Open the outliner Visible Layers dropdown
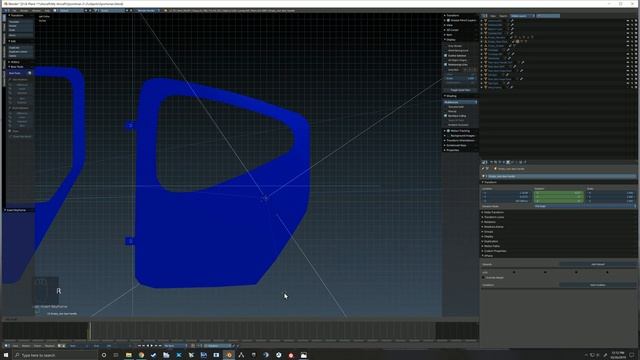 pyautogui.click(x=522, y=16)
